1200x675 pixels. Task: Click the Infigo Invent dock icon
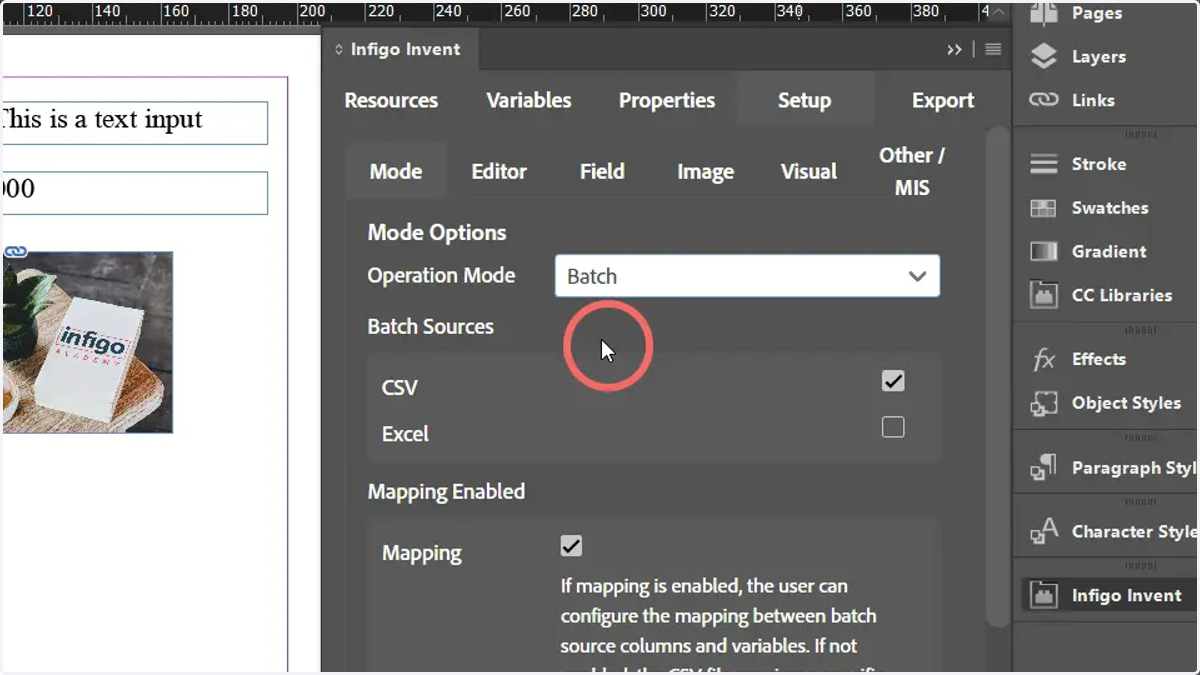(x=1044, y=595)
